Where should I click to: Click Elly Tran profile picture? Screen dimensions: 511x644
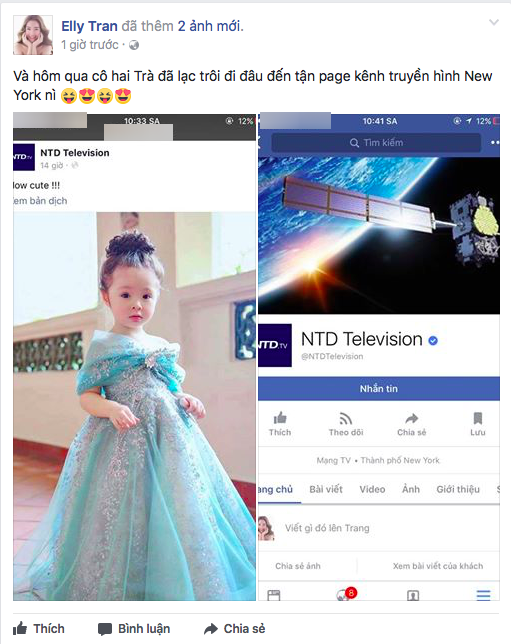tap(33, 35)
